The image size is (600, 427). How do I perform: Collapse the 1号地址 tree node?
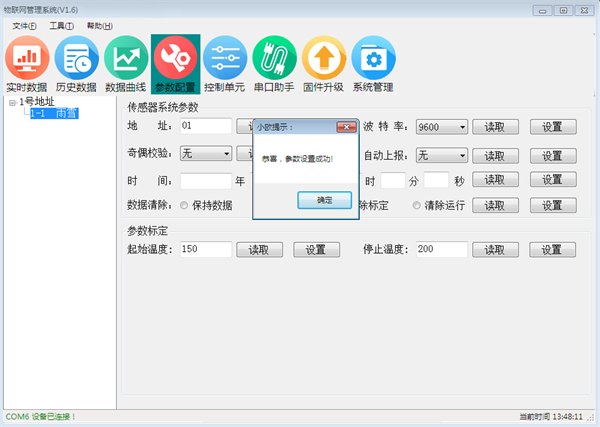pos(11,102)
